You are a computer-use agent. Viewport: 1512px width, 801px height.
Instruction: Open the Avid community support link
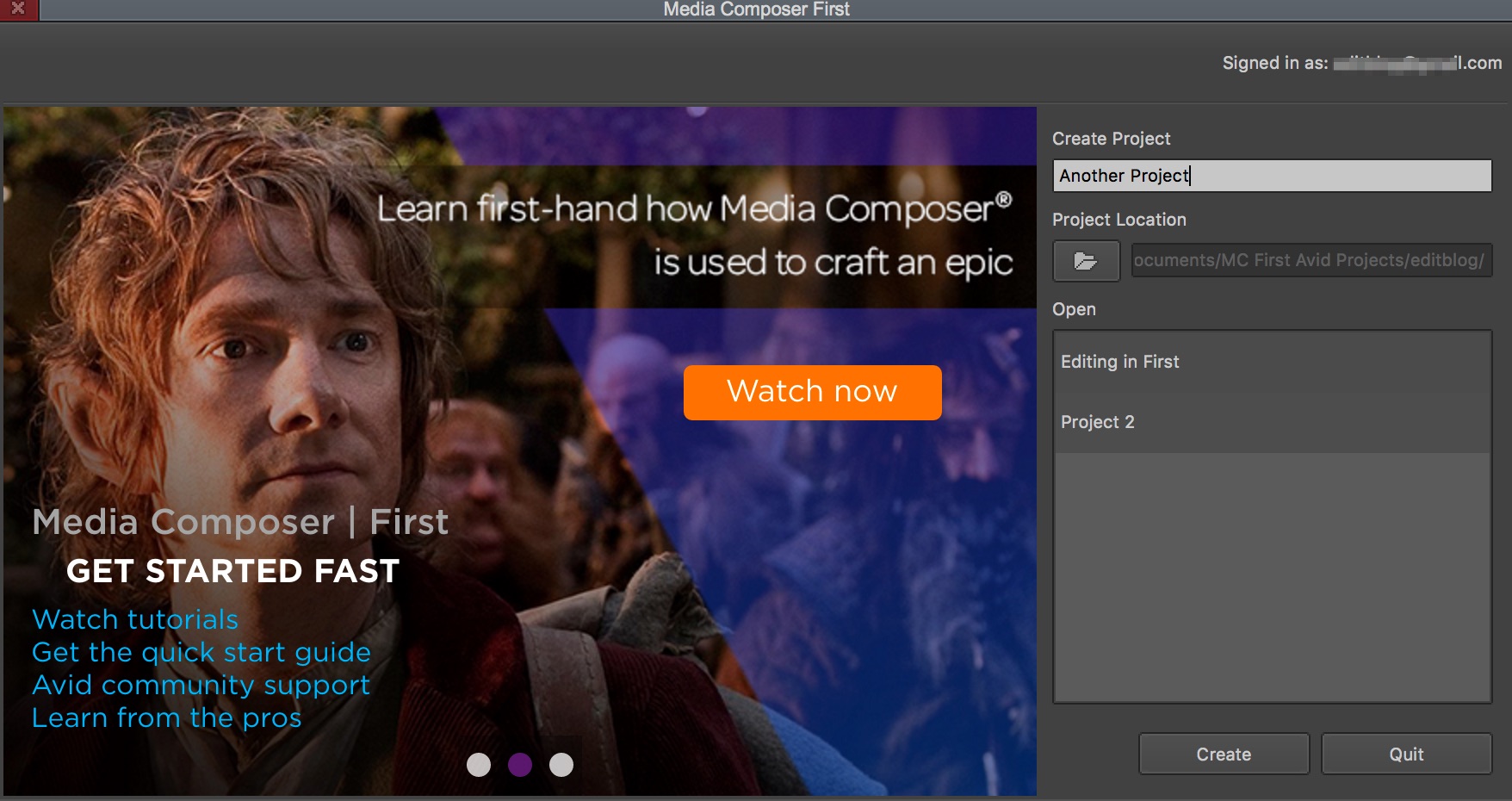coord(201,685)
